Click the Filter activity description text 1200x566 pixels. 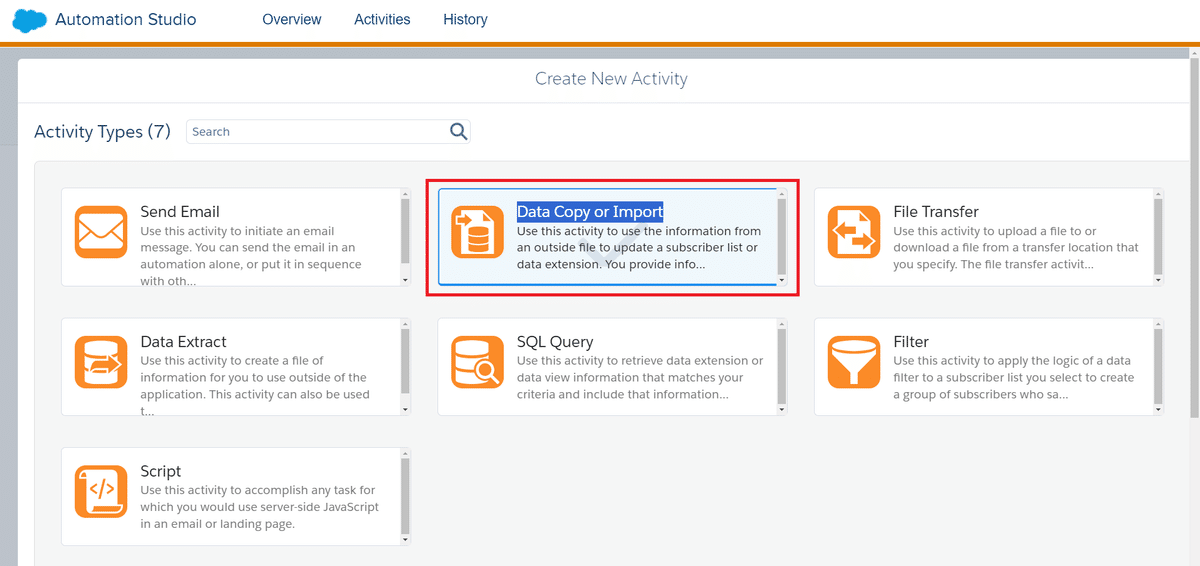[x=1014, y=377]
